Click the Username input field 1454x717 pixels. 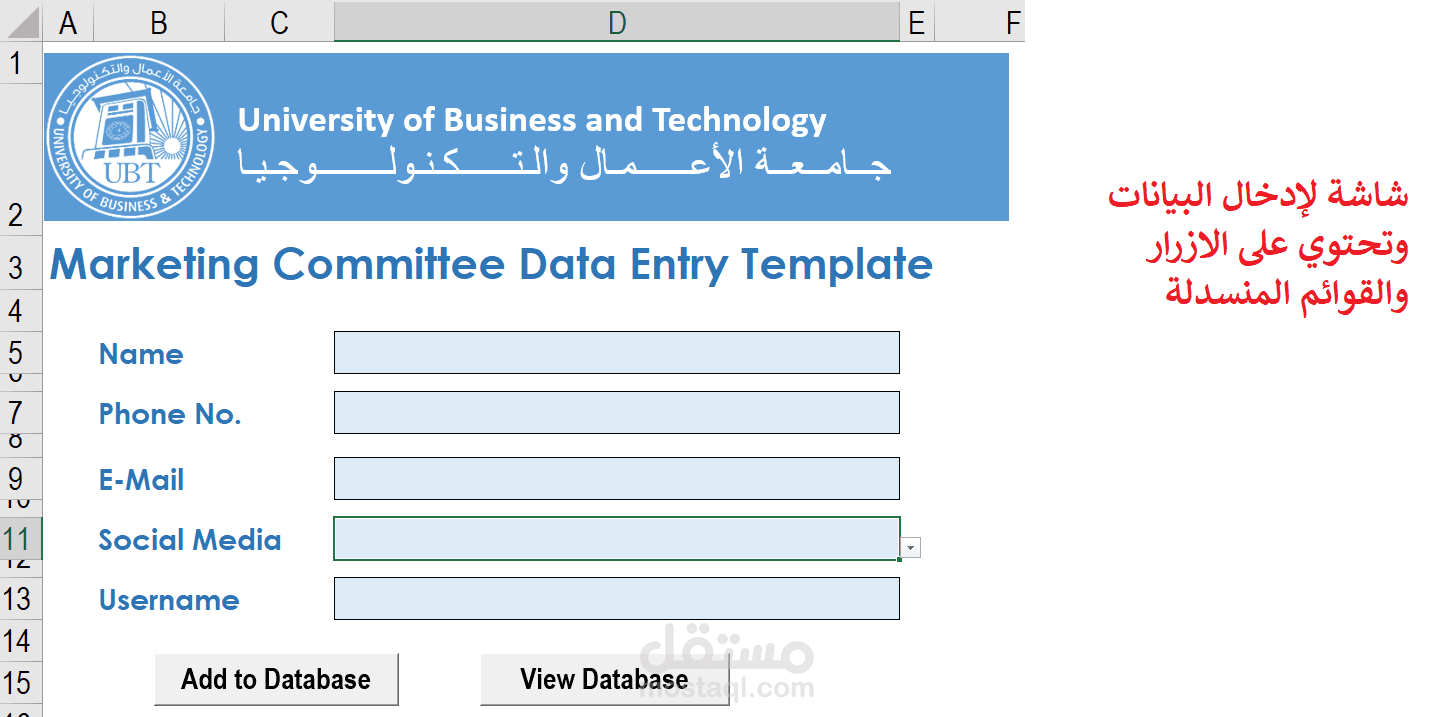click(x=616, y=599)
